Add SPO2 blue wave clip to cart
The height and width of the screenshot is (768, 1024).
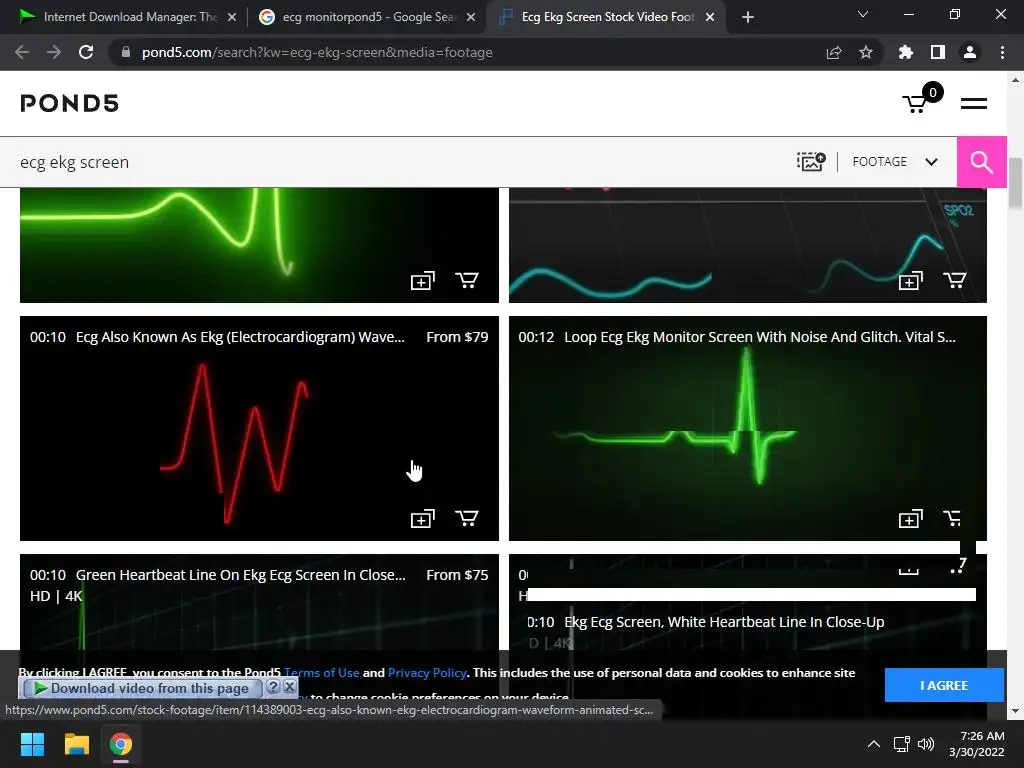(954, 280)
